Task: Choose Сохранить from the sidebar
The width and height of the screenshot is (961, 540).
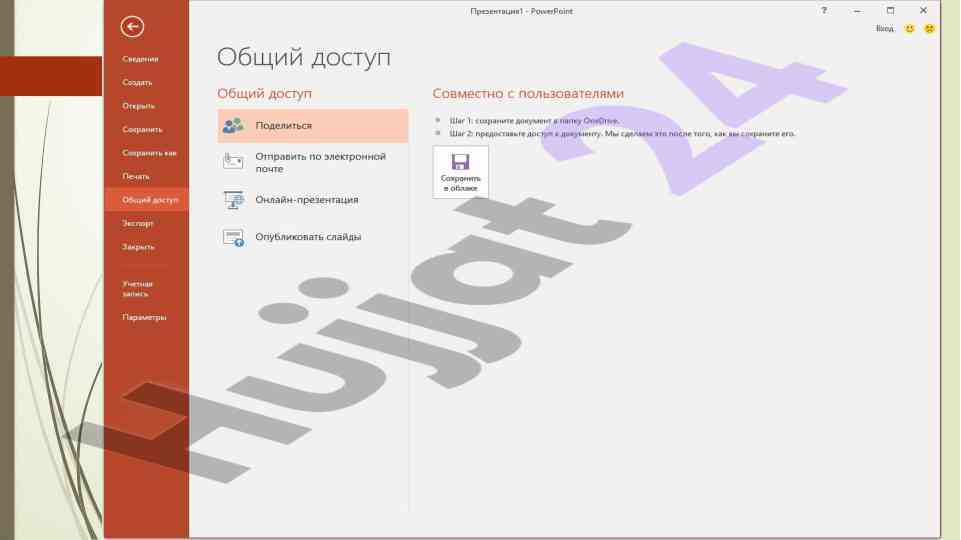Action: click(142, 129)
